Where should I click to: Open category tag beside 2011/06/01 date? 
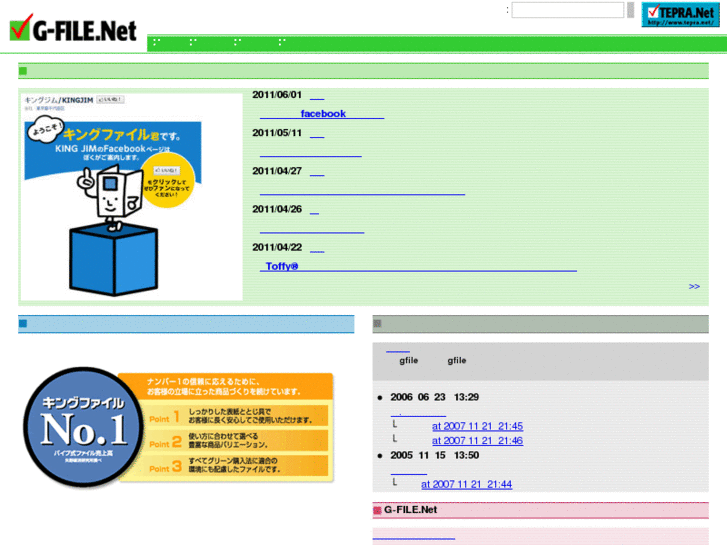[x=317, y=96]
